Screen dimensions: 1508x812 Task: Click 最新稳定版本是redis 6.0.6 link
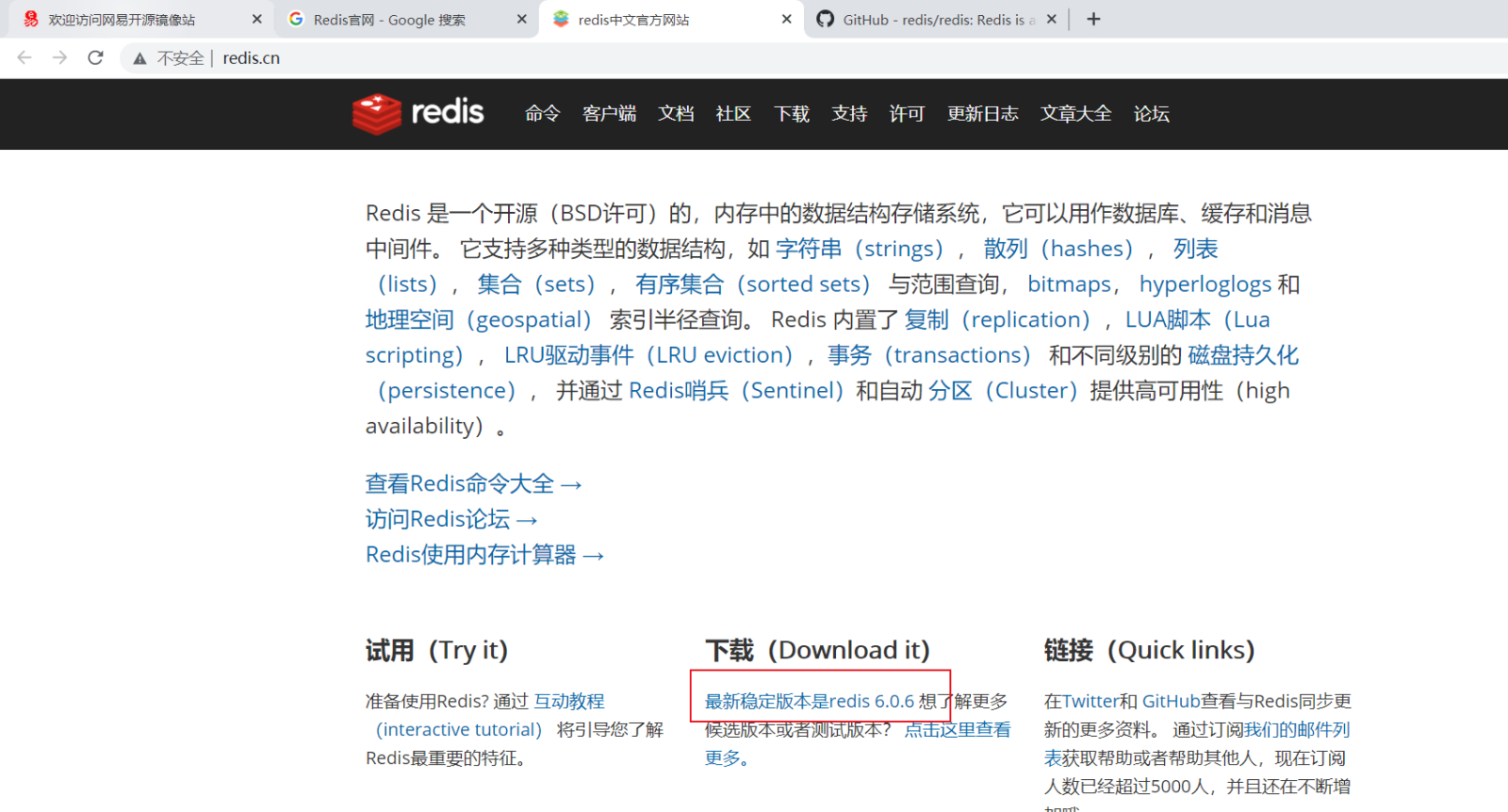(x=810, y=702)
